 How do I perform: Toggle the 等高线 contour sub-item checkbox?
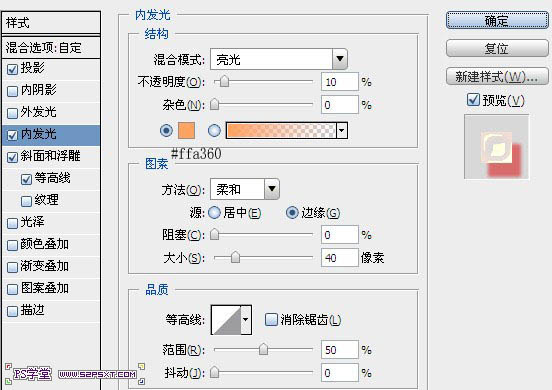pyautogui.click(x=26, y=179)
